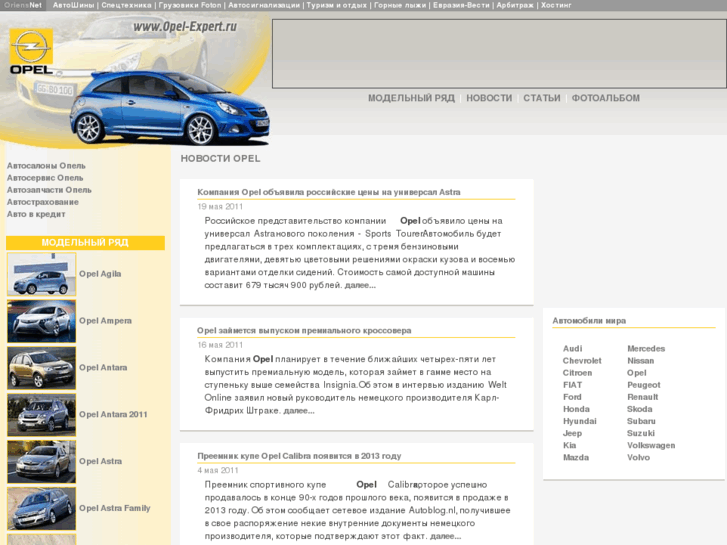This screenshot has height=545, width=727.
Task: Click the Opel logo in header
Action: coord(31,52)
